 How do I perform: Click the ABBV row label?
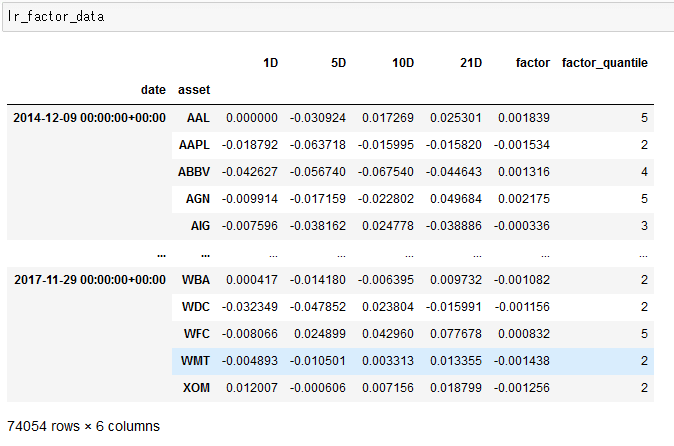coord(194,172)
